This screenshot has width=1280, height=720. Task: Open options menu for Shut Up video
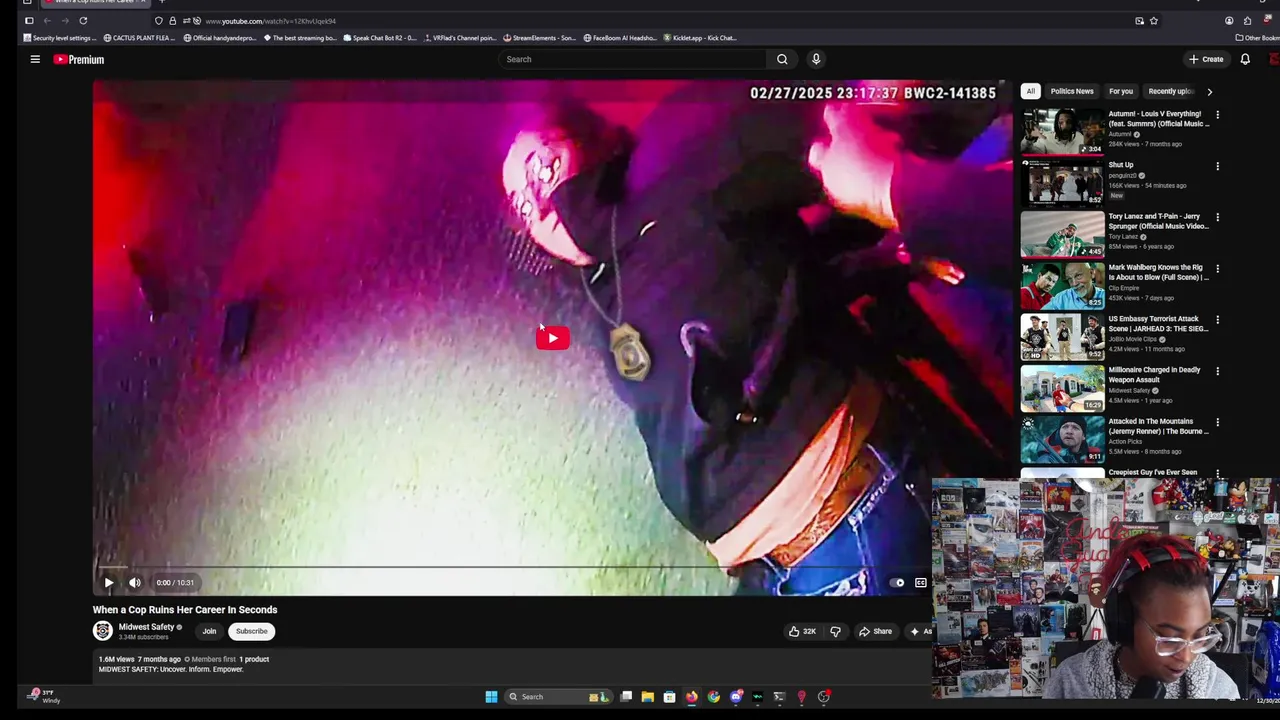pos(1217,166)
